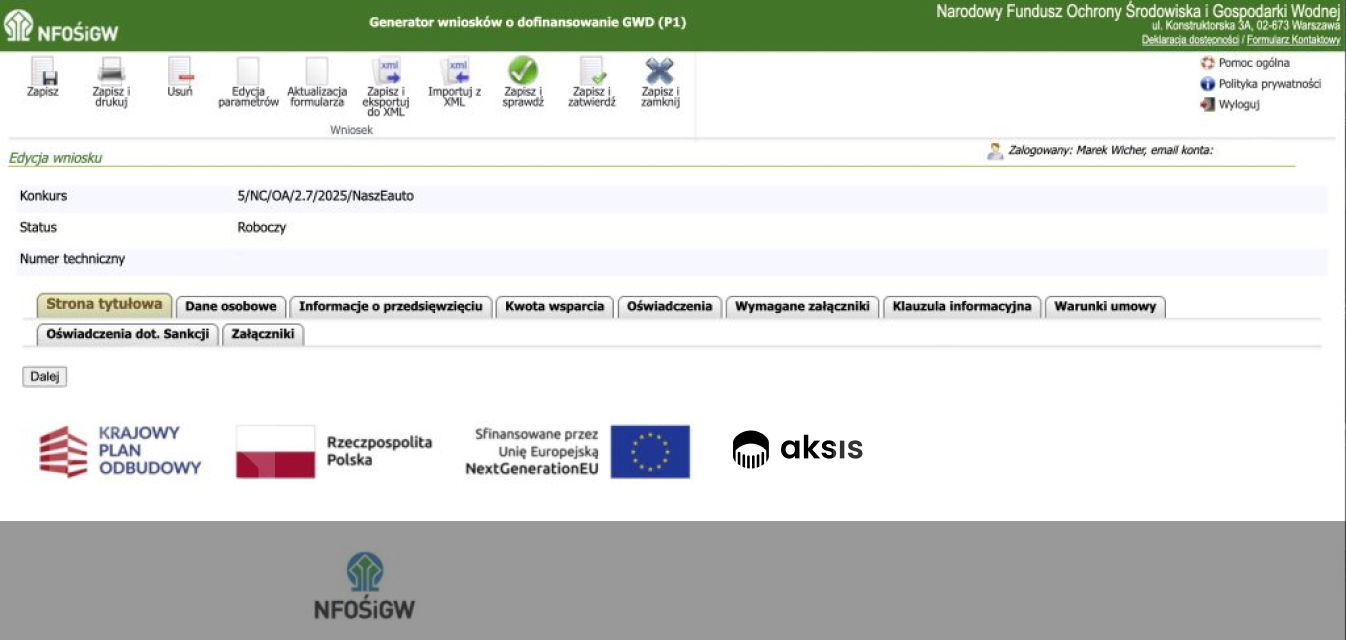
Task: Open the Warunki umowy tab
Action: coord(1105,307)
